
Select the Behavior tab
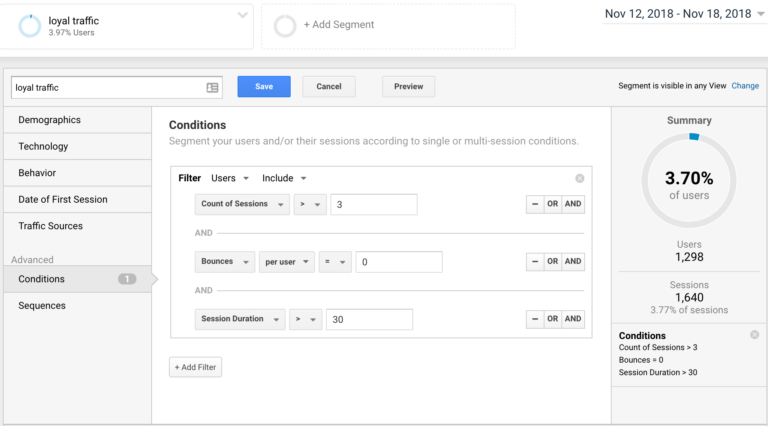77,173
